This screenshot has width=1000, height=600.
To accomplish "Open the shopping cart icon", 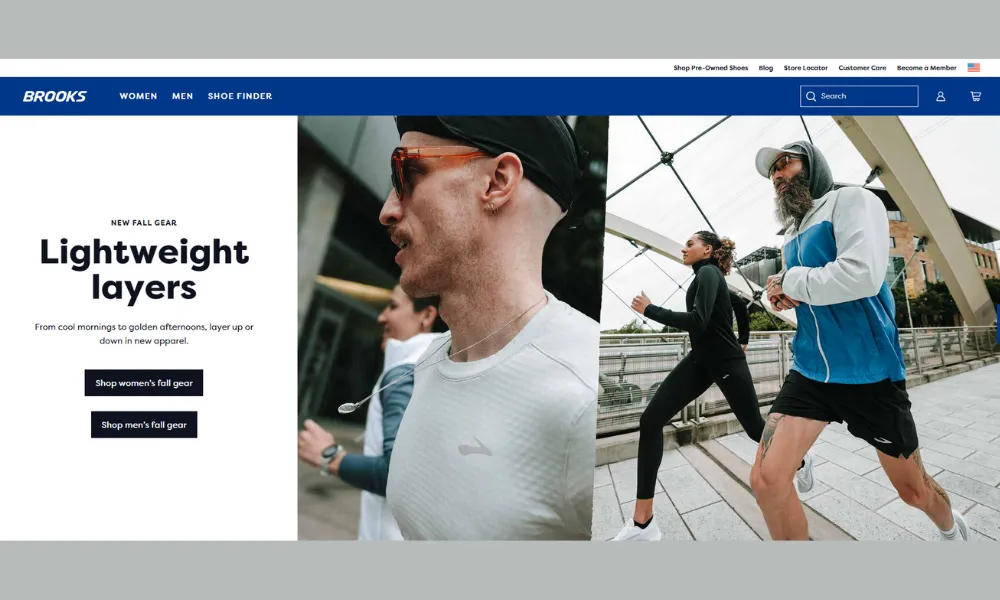I will pyautogui.click(x=975, y=96).
